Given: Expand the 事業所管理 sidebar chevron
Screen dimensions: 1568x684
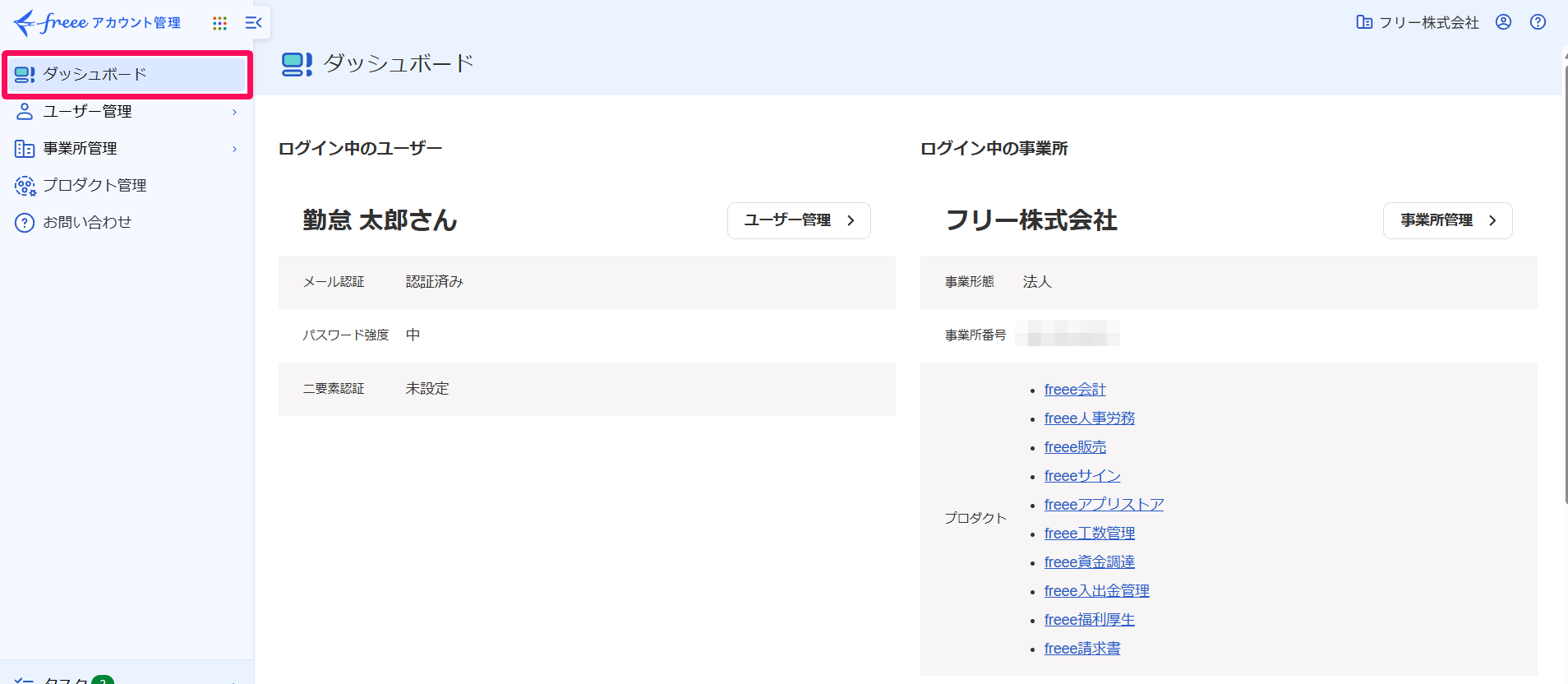Looking at the screenshot, I should point(234,149).
